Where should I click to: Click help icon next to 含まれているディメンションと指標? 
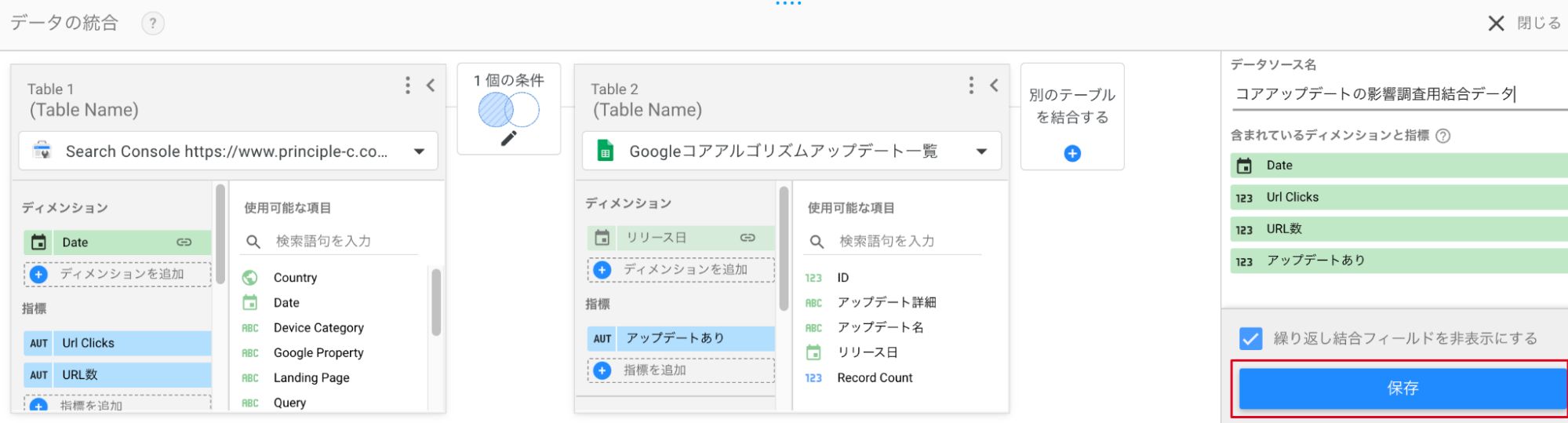(x=1442, y=136)
